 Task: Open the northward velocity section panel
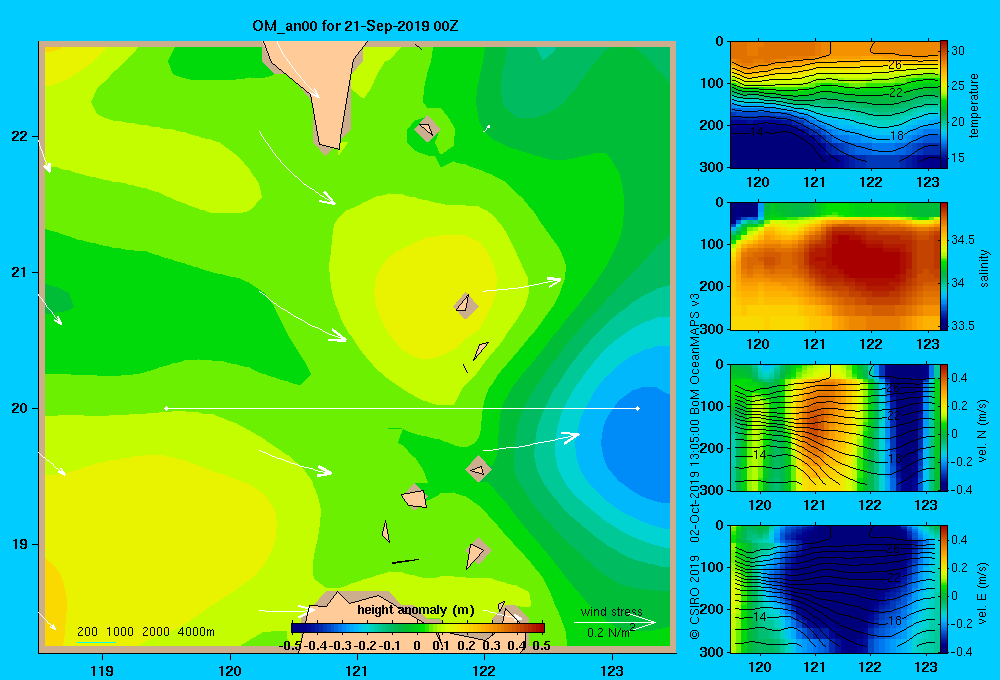(835, 427)
